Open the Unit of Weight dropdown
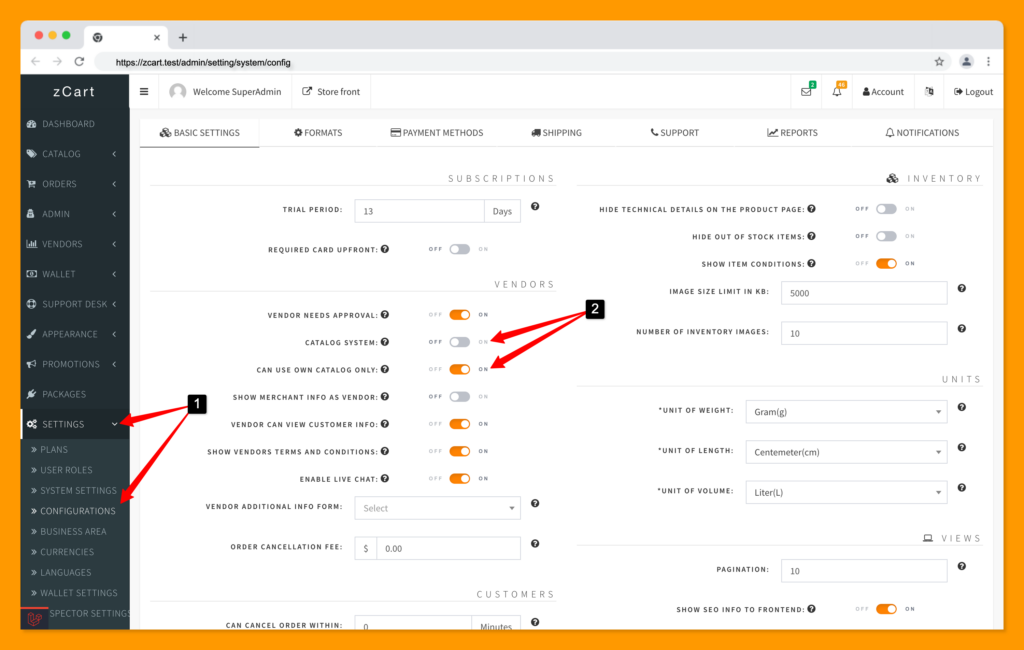The image size is (1024, 650). pos(846,411)
